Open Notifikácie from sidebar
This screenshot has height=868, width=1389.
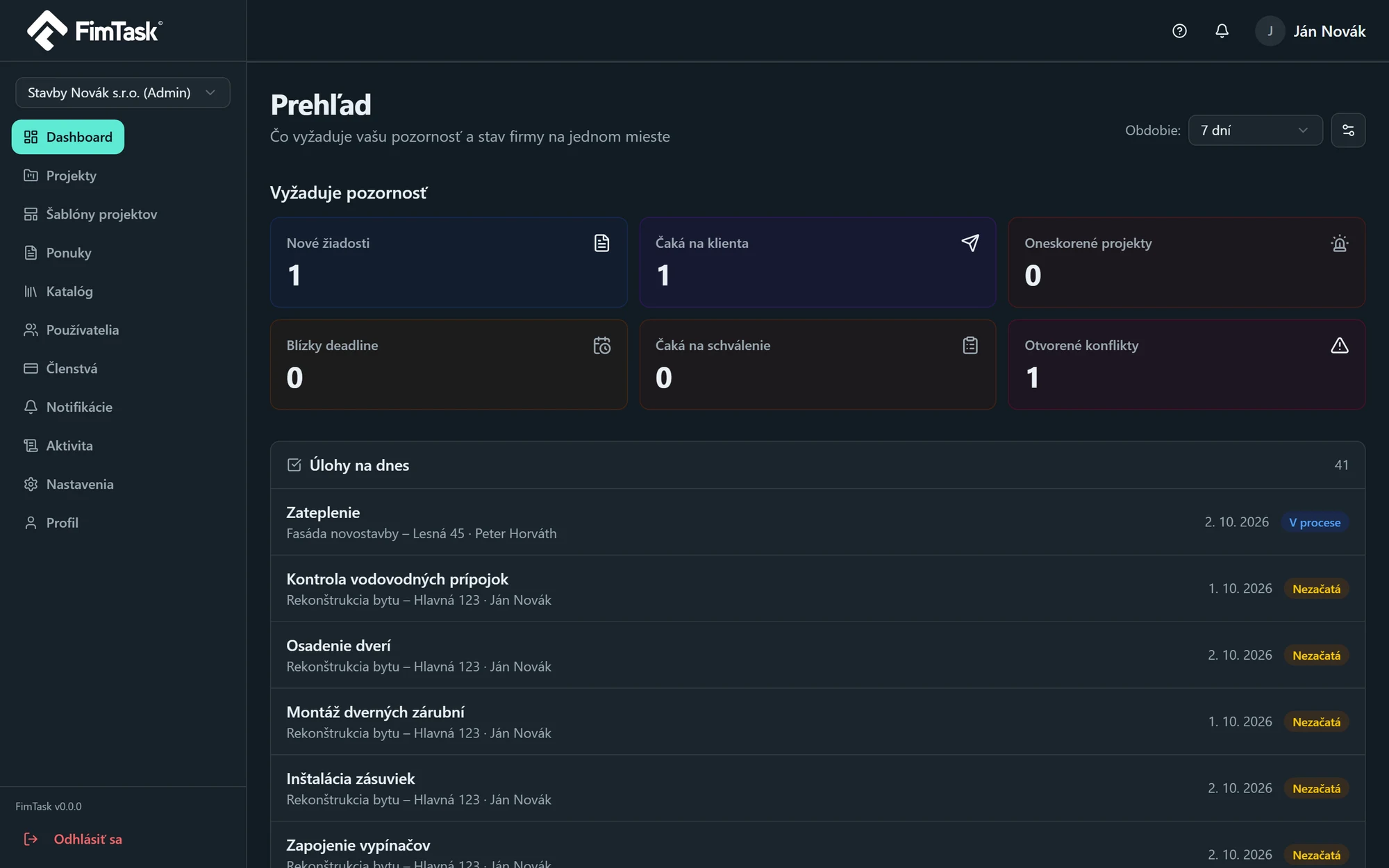[x=68, y=407]
